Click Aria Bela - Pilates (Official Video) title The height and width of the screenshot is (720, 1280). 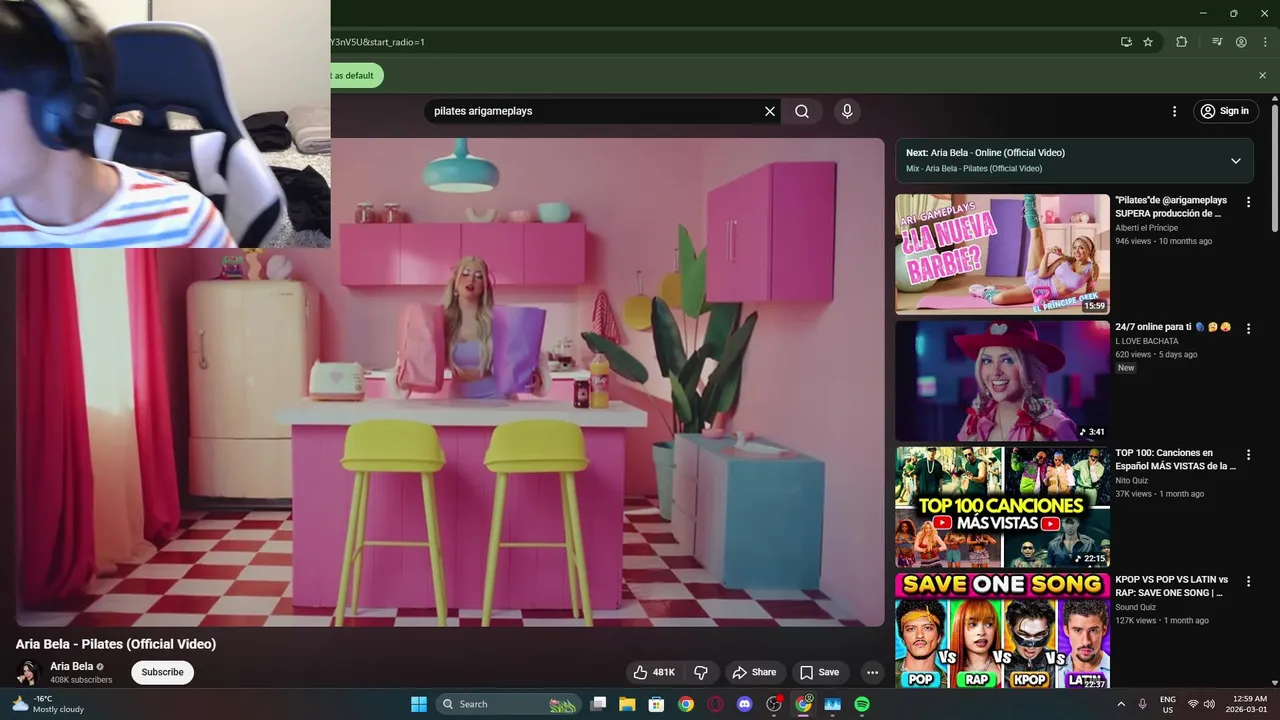[116, 644]
